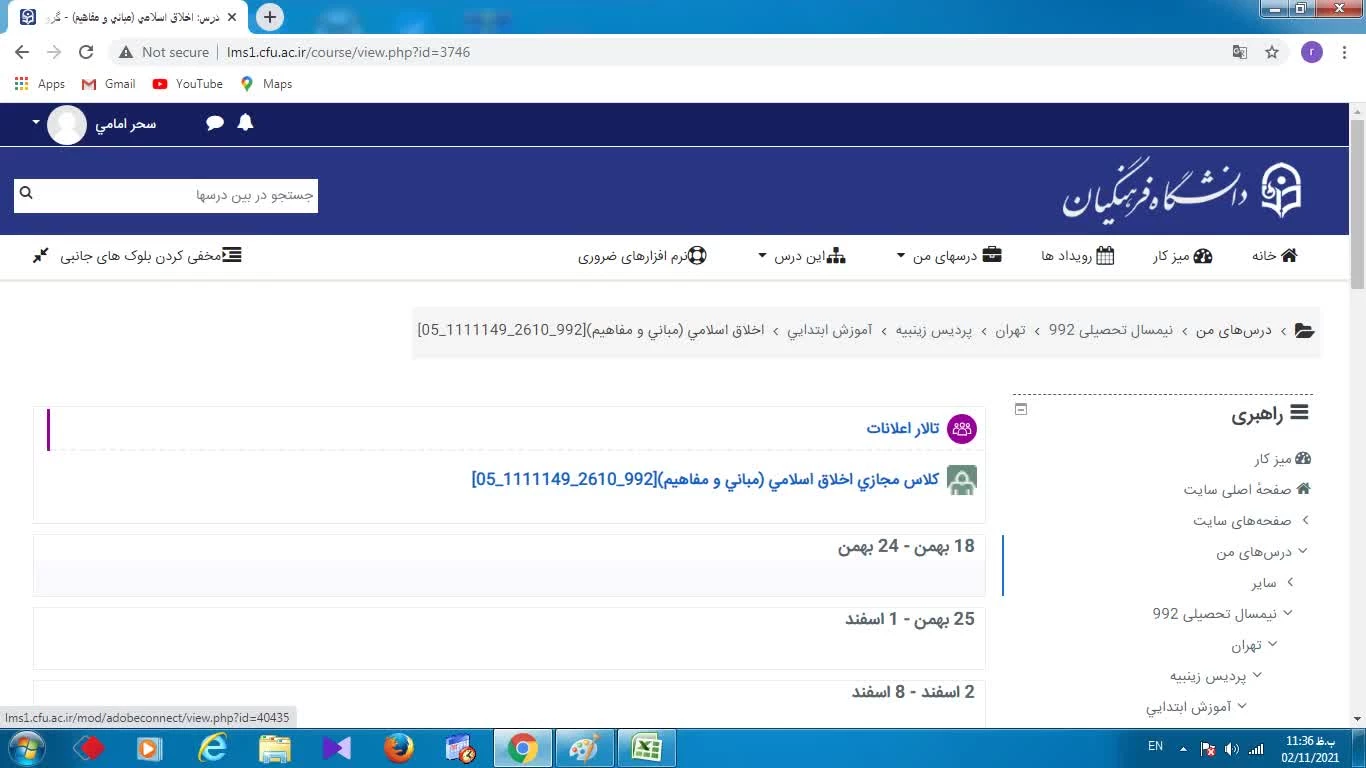This screenshot has width=1366, height=768.
Task: Open the این درس dropdown menu
Action: point(802,256)
